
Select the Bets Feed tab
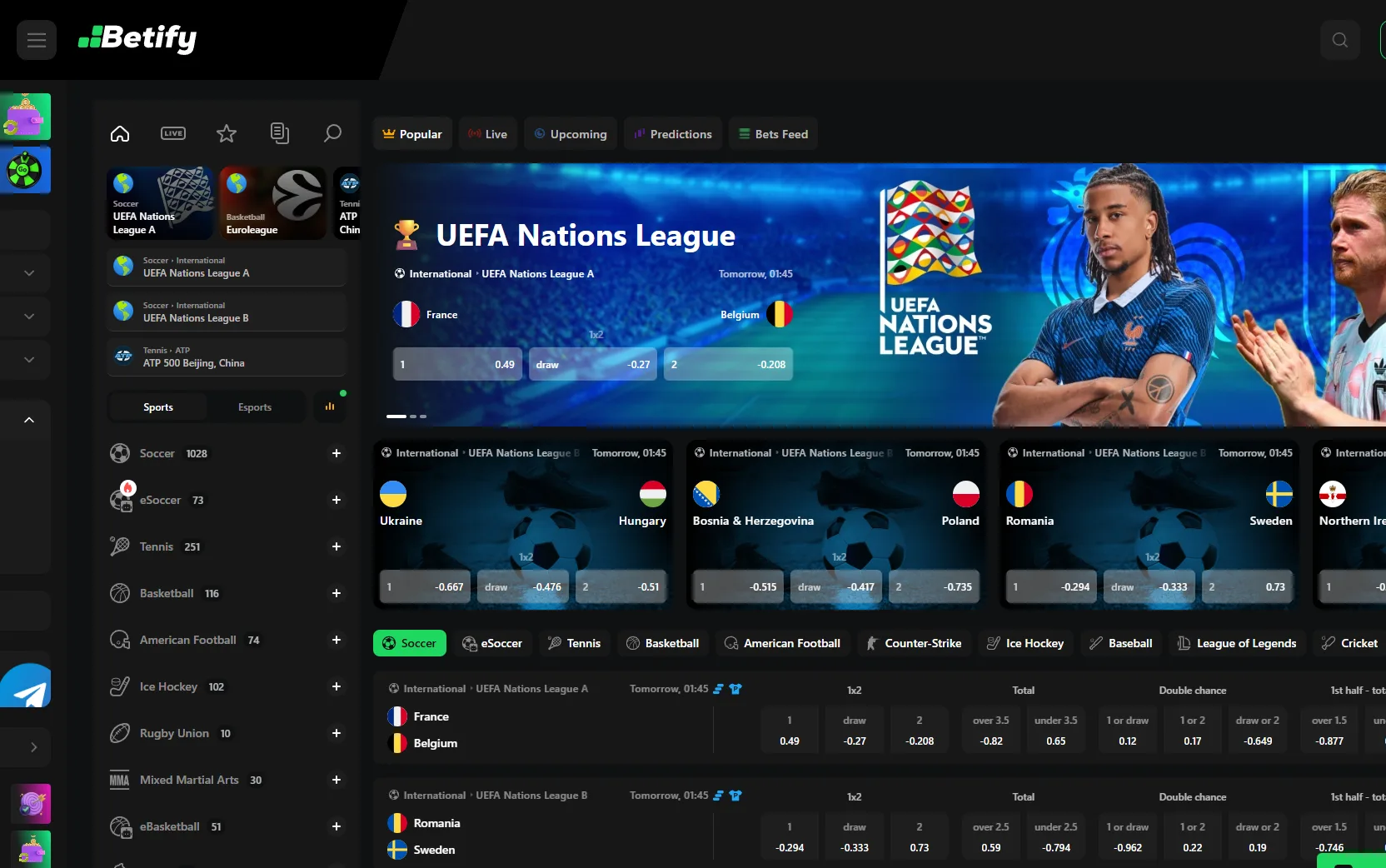click(774, 134)
